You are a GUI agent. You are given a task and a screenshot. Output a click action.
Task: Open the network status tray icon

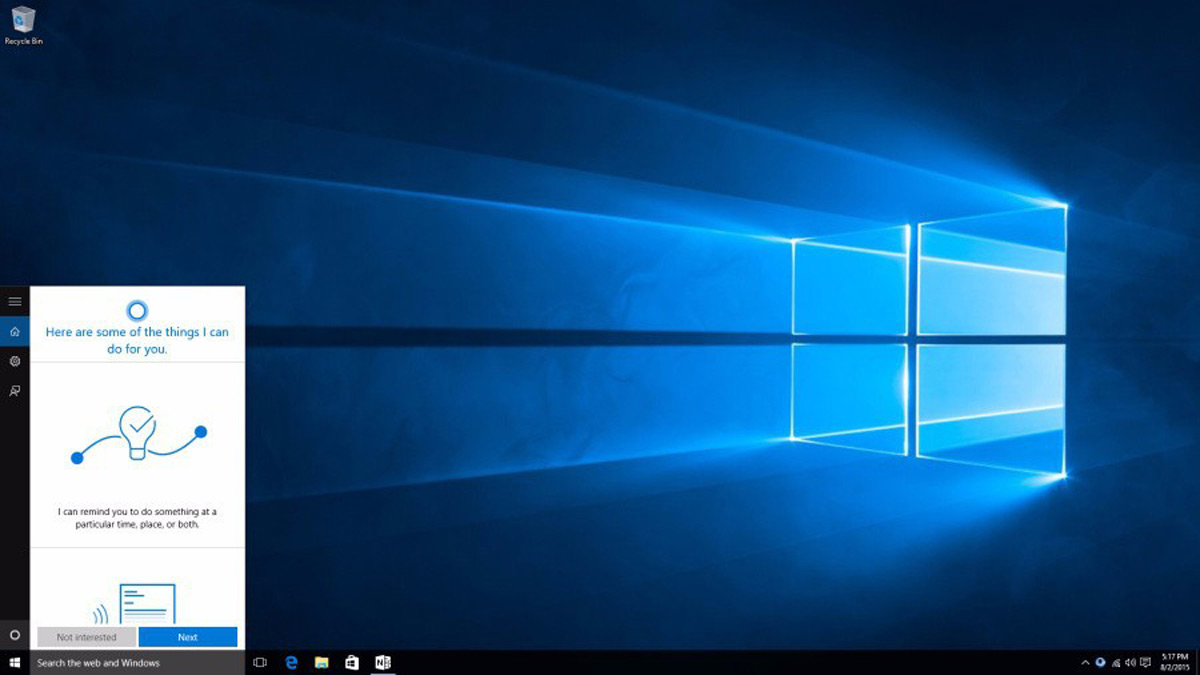pos(1115,662)
